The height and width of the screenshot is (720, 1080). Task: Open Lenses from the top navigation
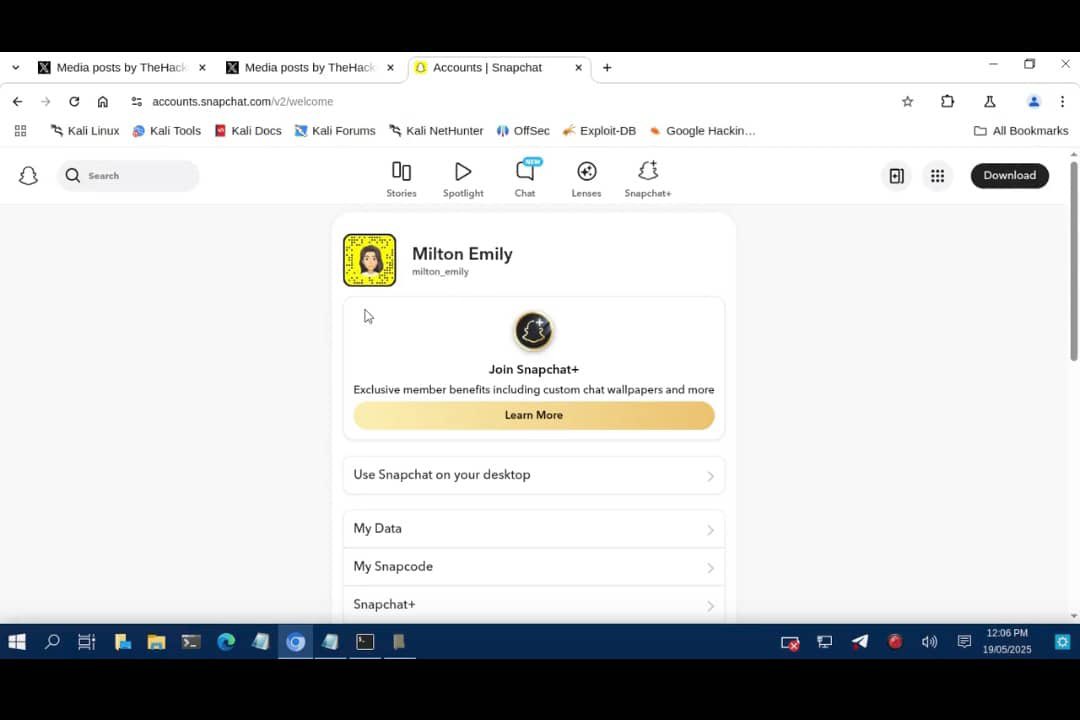(586, 179)
